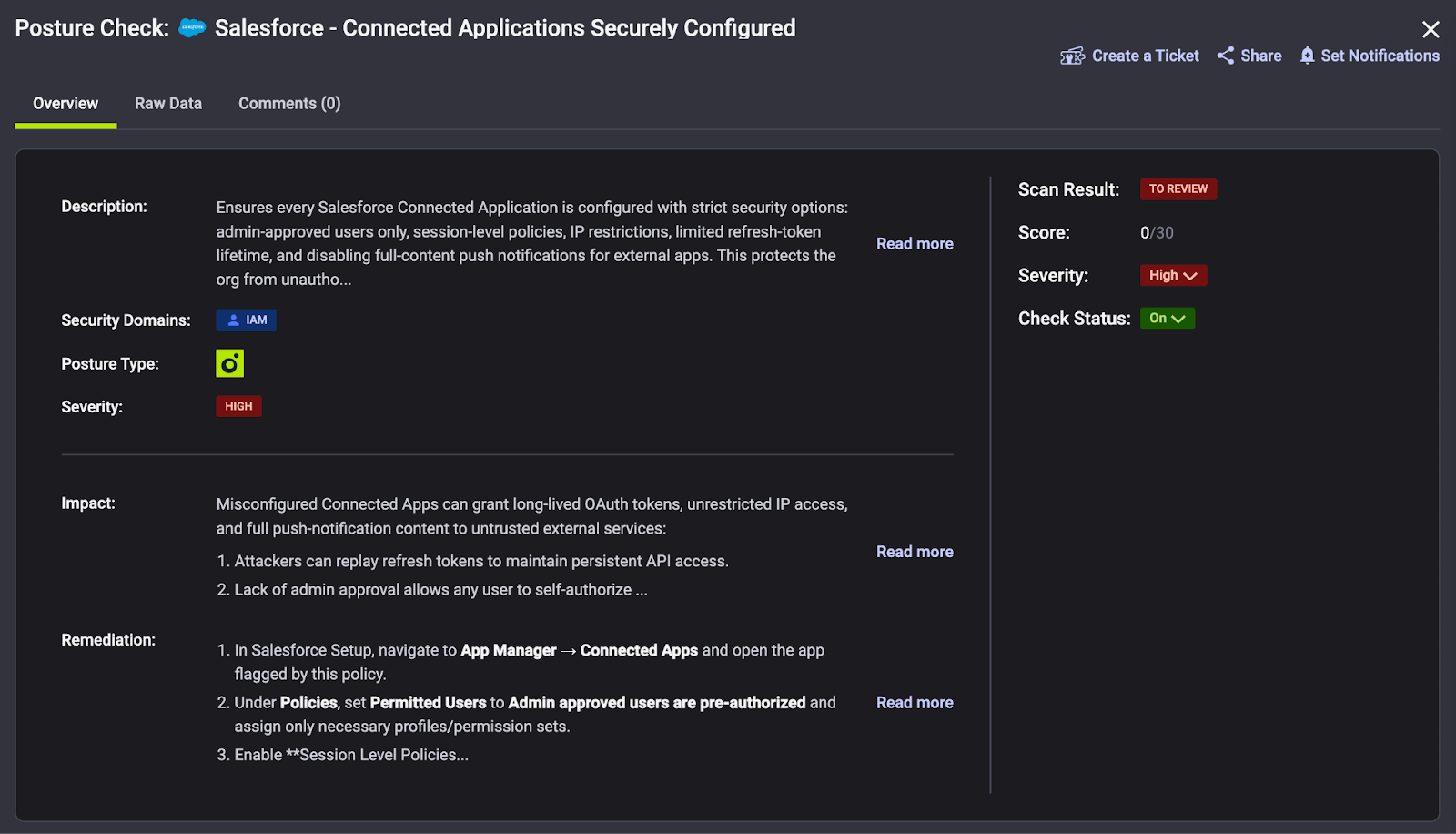1456x834 pixels.
Task: Click text 'Lack of admin approval allows'
Action: [x=333, y=590]
